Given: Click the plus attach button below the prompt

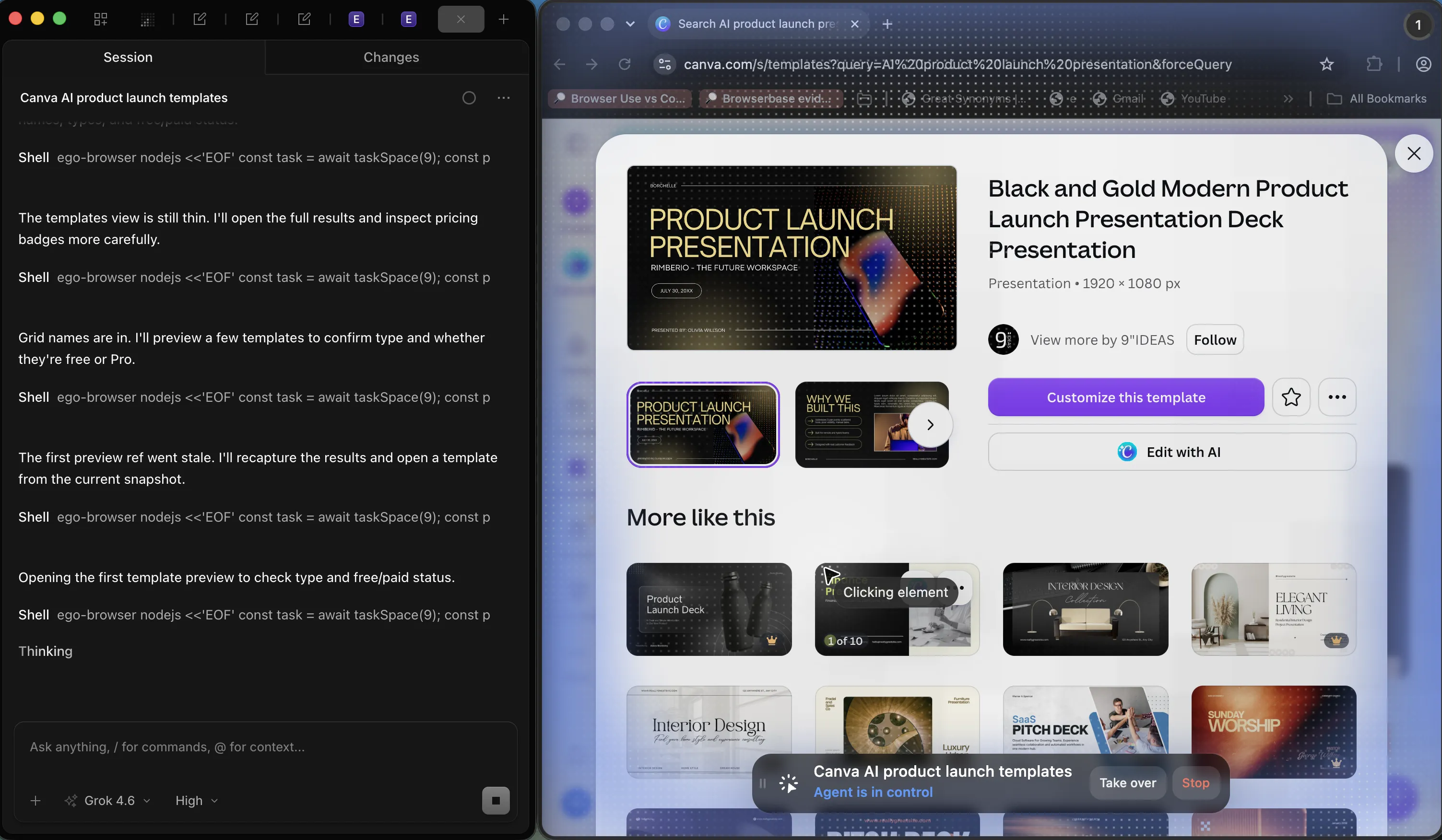Looking at the screenshot, I should [35, 801].
